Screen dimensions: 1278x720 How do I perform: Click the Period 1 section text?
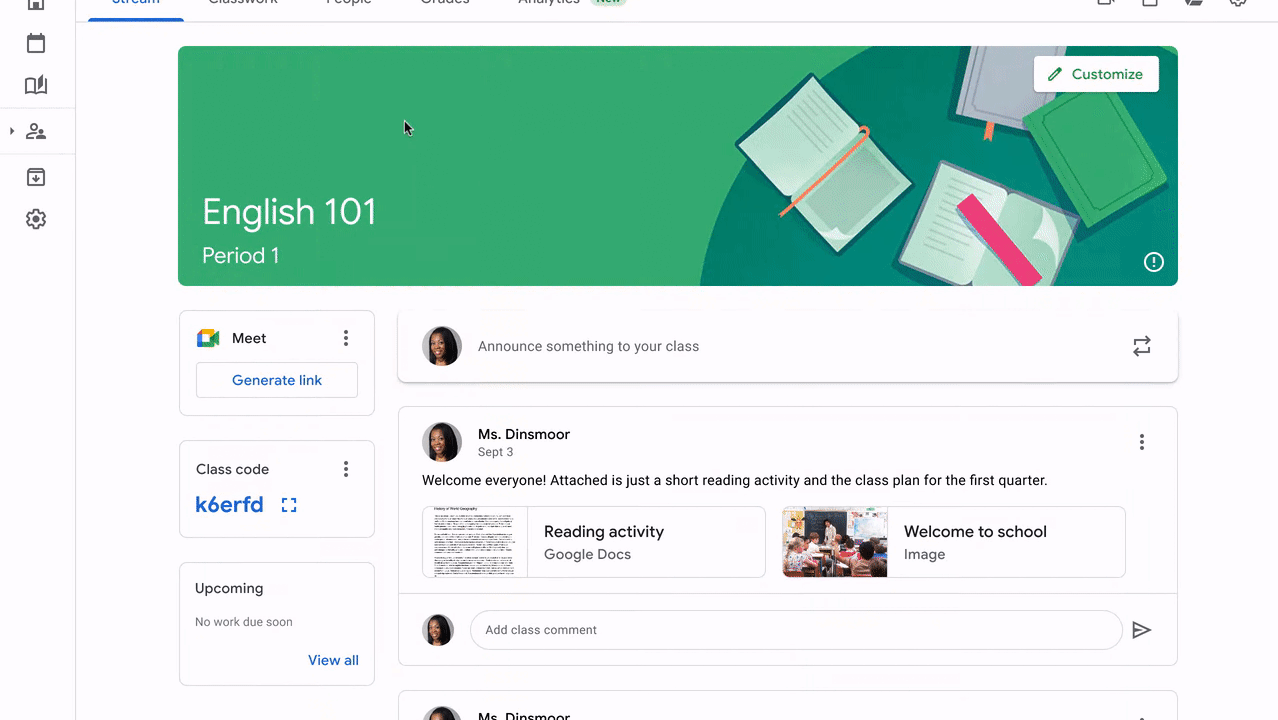click(241, 255)
